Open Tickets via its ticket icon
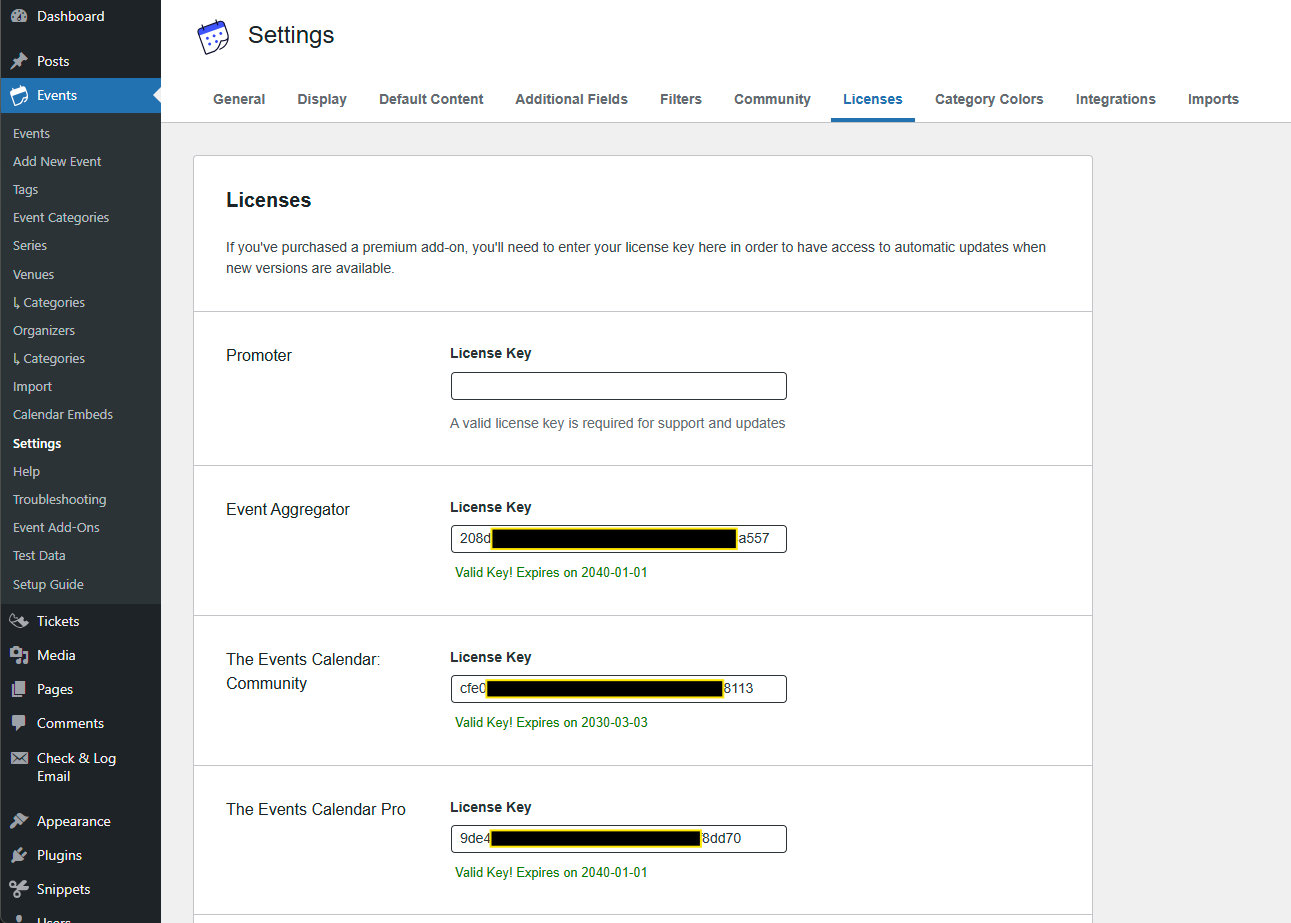Viewport: 1291px width, 923px height. (x=19, y=621)
